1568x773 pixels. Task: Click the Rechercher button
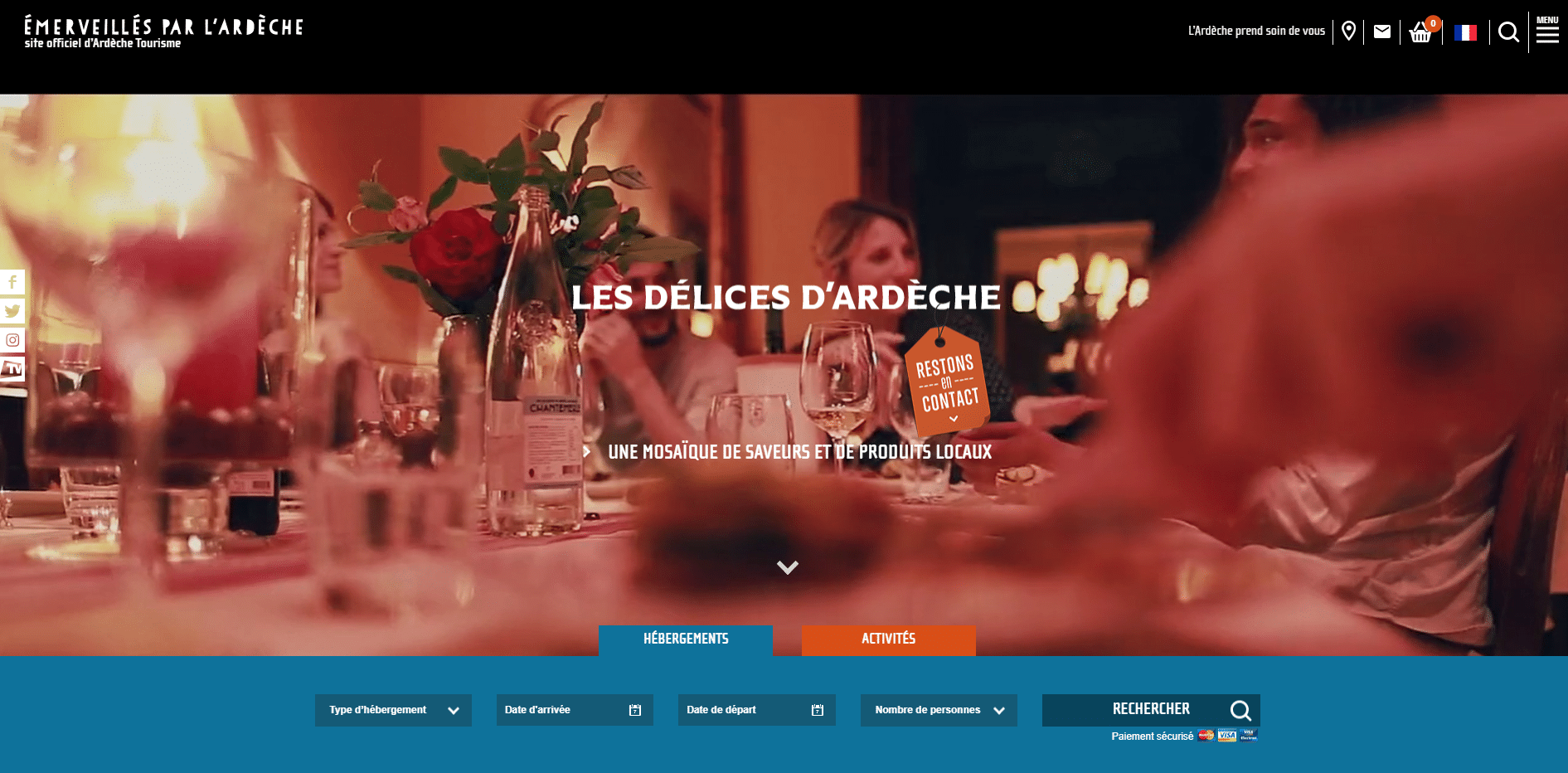pos(1151,710)
